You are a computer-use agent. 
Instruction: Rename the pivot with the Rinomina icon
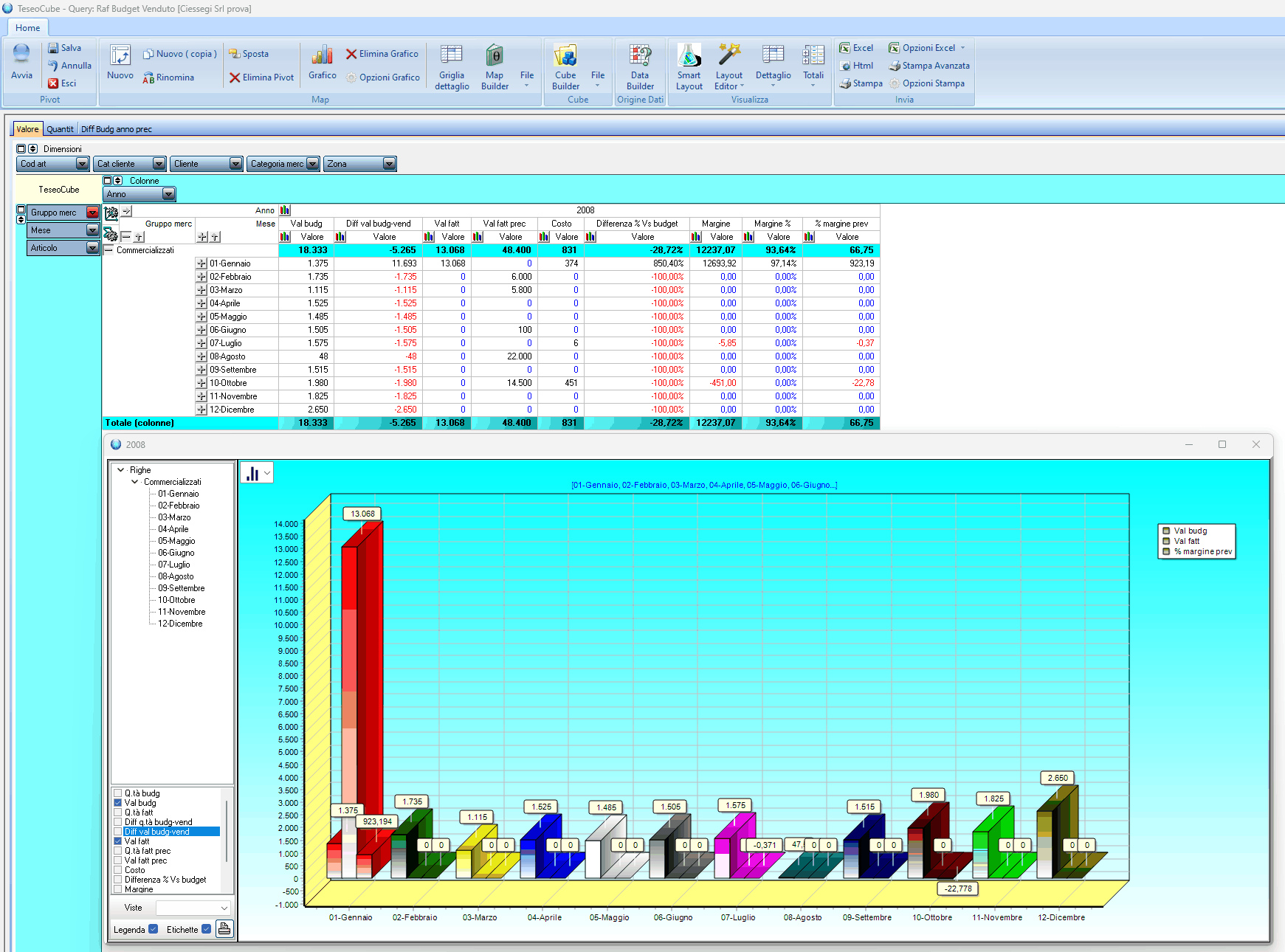coord(148,77)
